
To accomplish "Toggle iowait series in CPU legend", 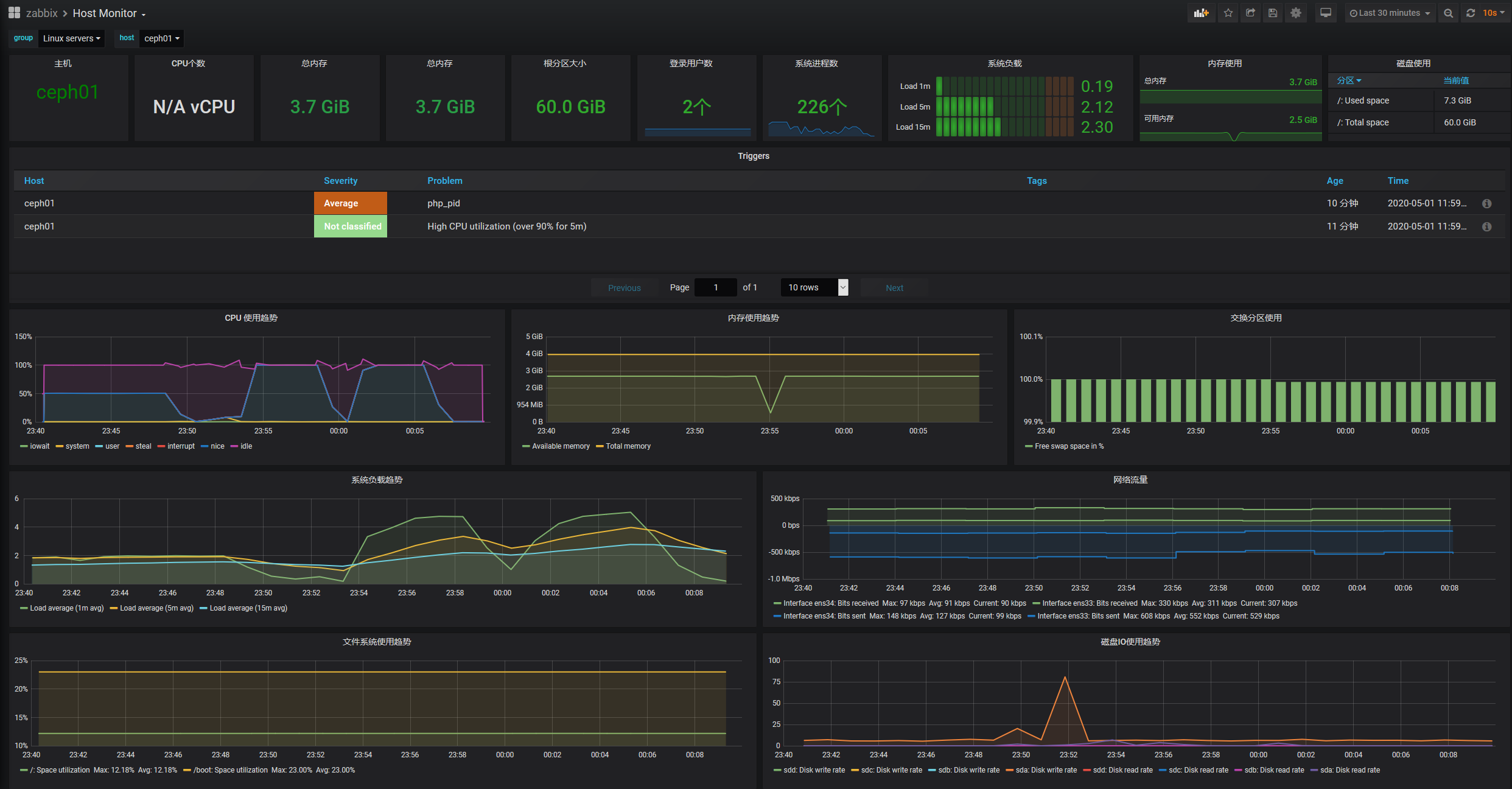I will coord(40,446).
